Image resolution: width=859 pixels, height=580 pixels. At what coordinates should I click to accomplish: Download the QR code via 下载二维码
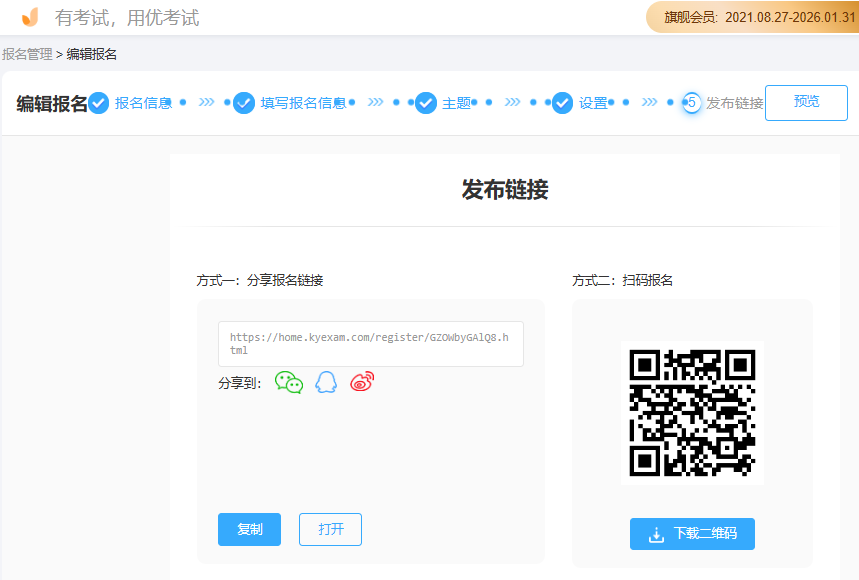click(x=692, y=533)
